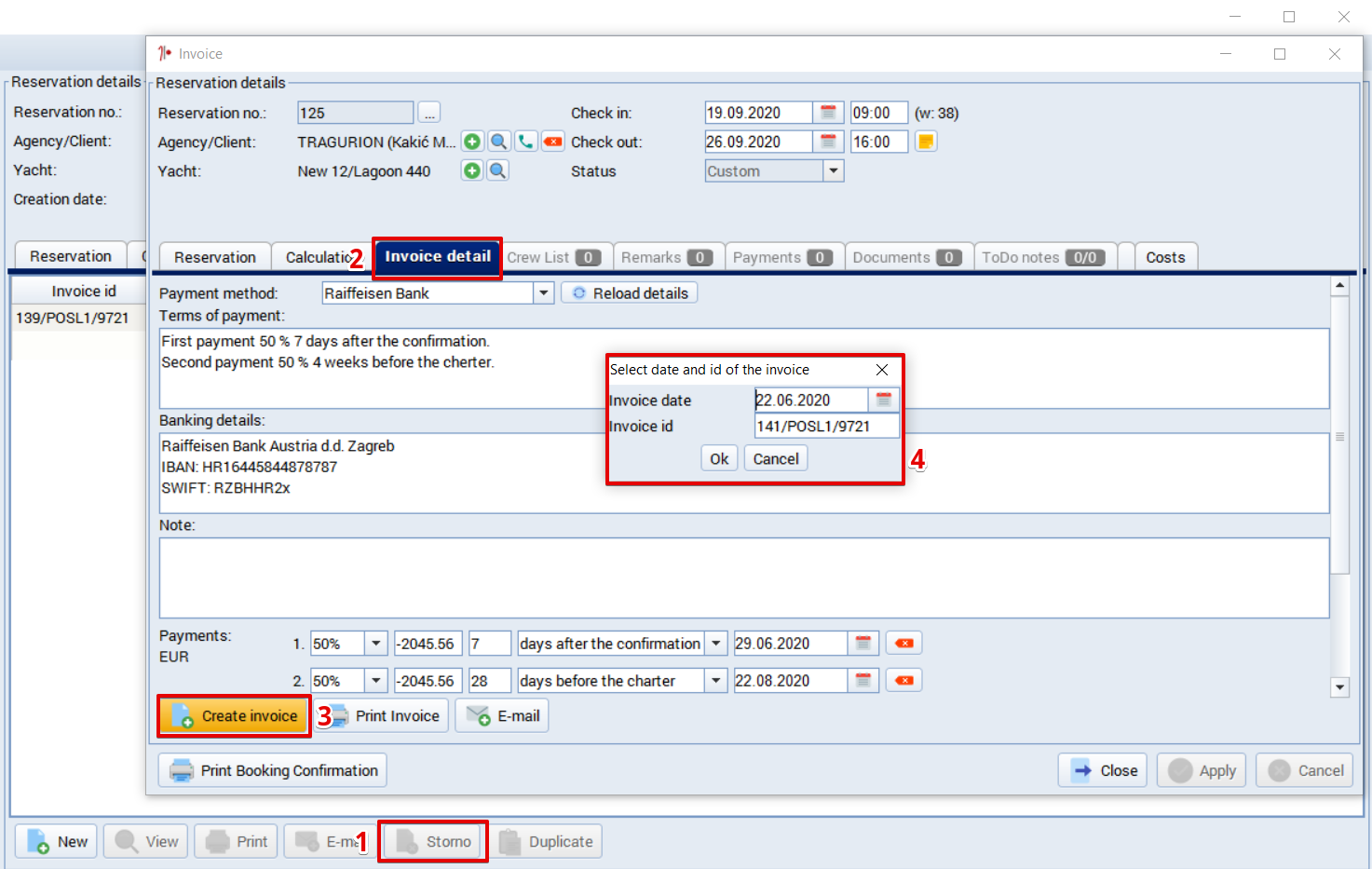Viewport: 1372px width, 869px height.
Task: Click the reservation number browse ellipsis button
Action: (429, 113)
